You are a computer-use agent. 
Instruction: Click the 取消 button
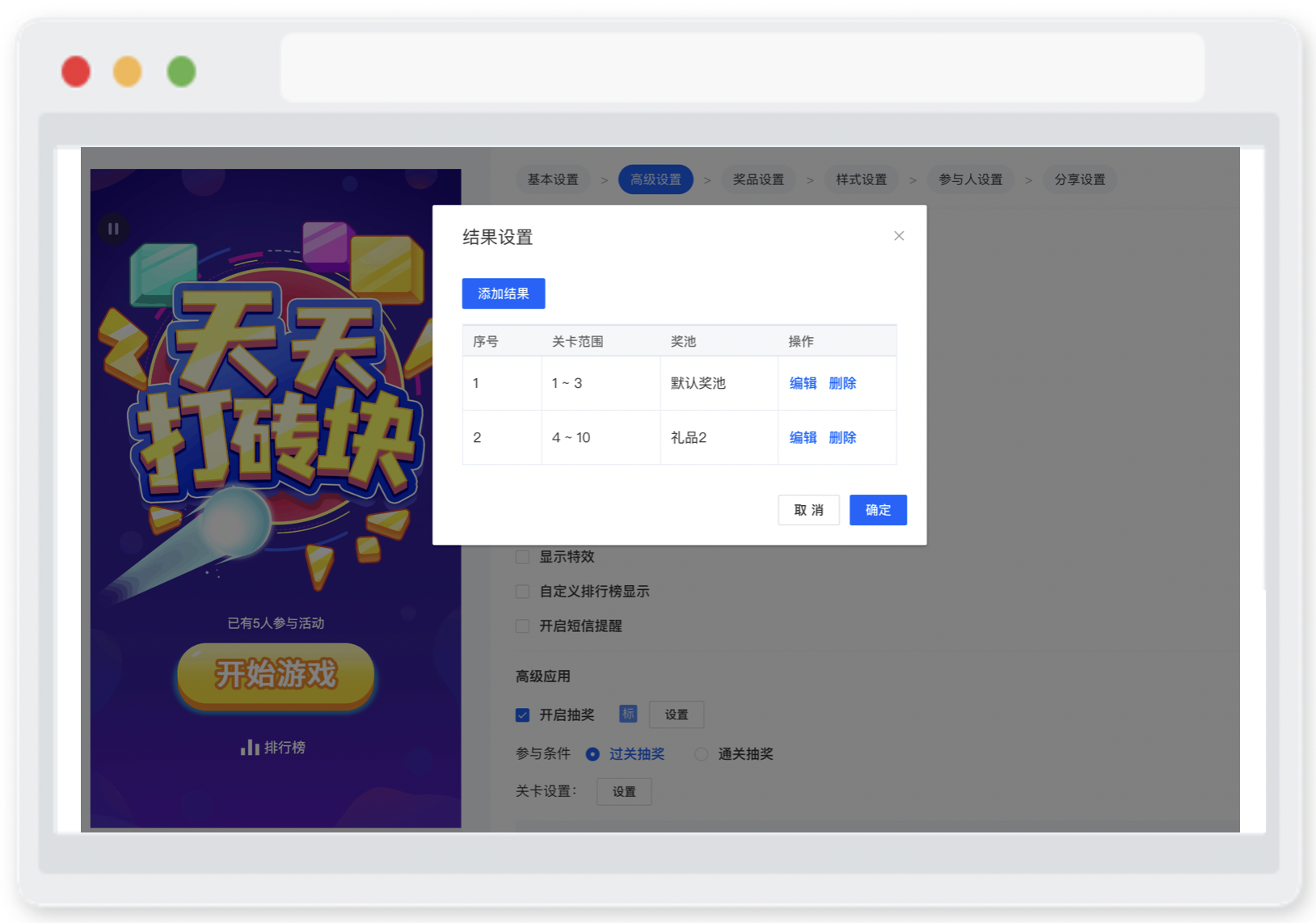[x=808, y=510]
